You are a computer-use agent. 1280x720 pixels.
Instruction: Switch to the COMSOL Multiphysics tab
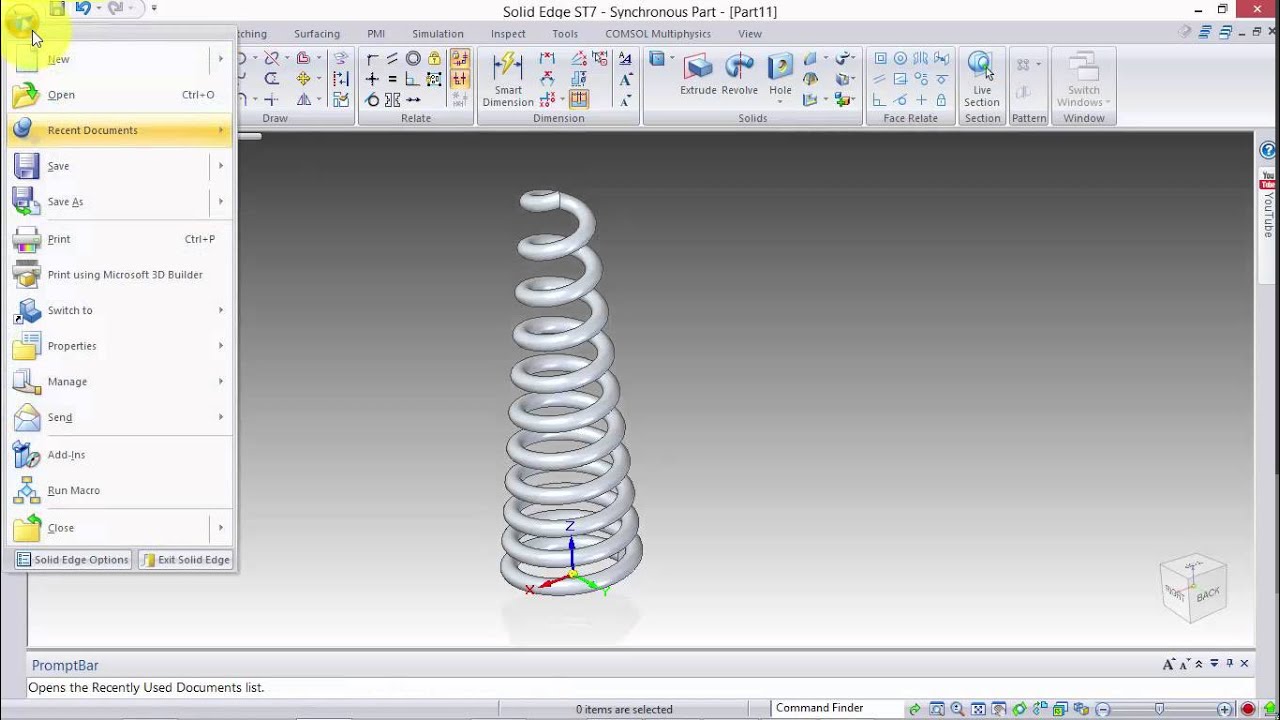658,34
